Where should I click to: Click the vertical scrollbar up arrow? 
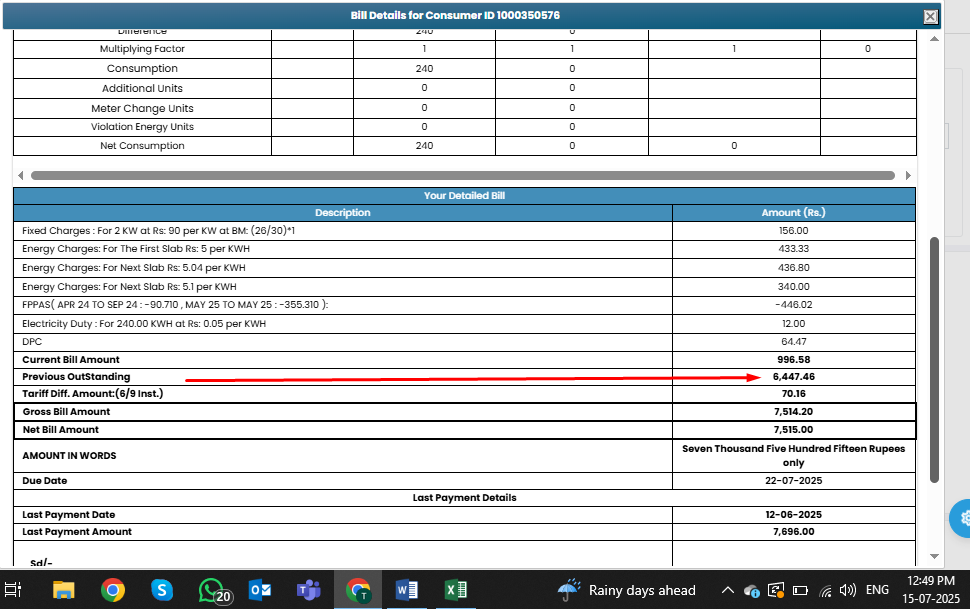pos(935,41)
